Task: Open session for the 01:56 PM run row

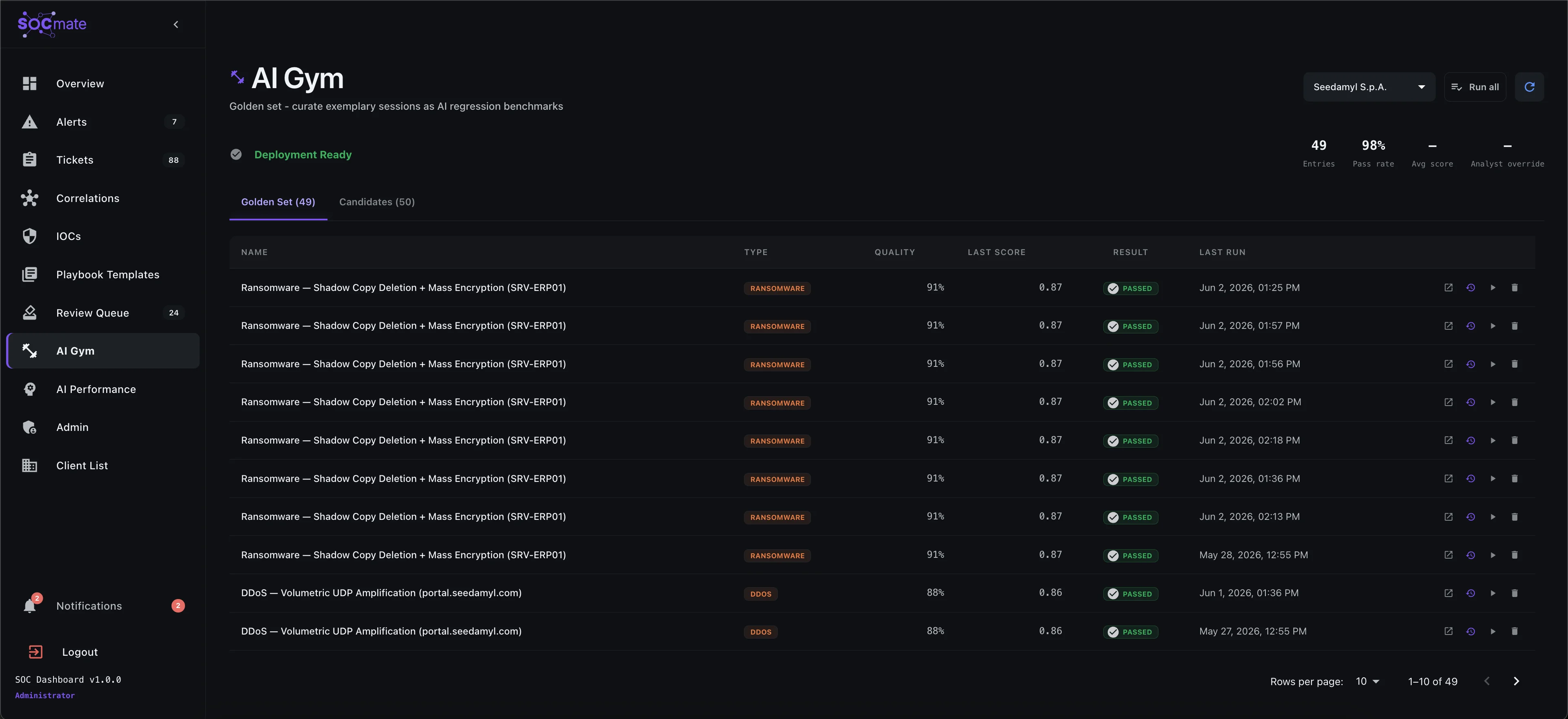Action: (x=1449, y=364)
